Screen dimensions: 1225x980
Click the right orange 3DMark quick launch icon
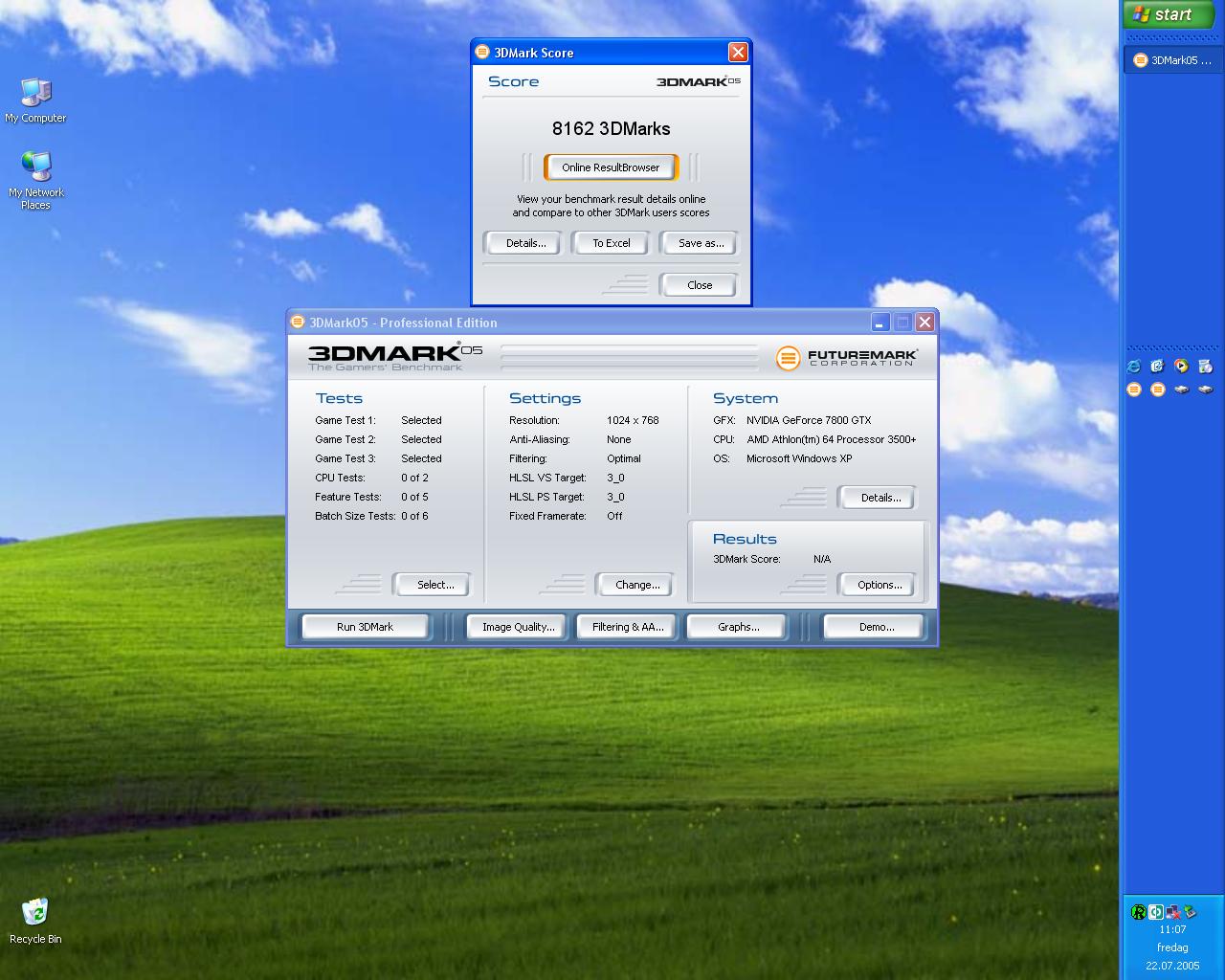[1158, 390]
